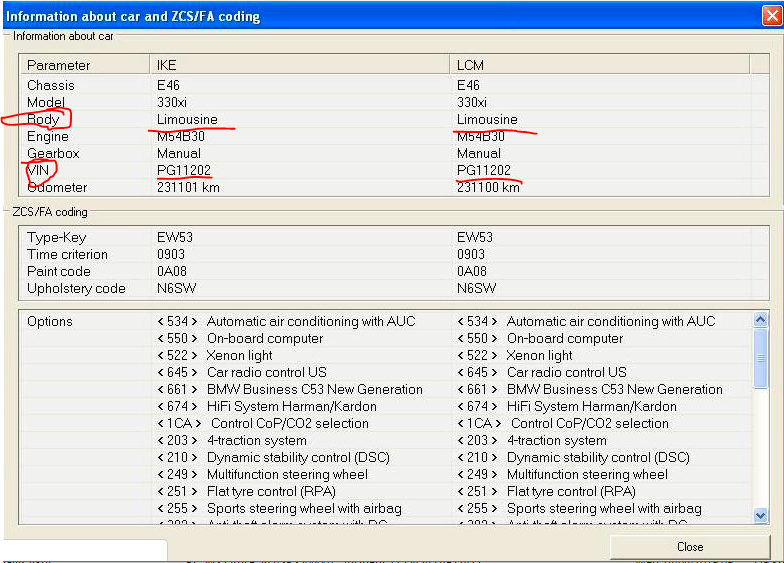Viewport: 784px width, 563px height.
Task: Click the Close button
Action: [x=689, y=547]
